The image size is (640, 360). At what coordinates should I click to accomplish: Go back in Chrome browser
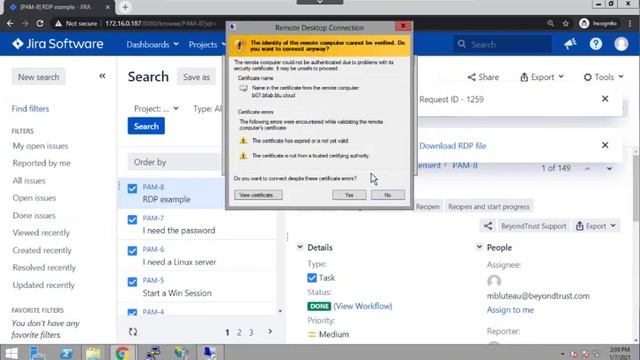(10, 23)
